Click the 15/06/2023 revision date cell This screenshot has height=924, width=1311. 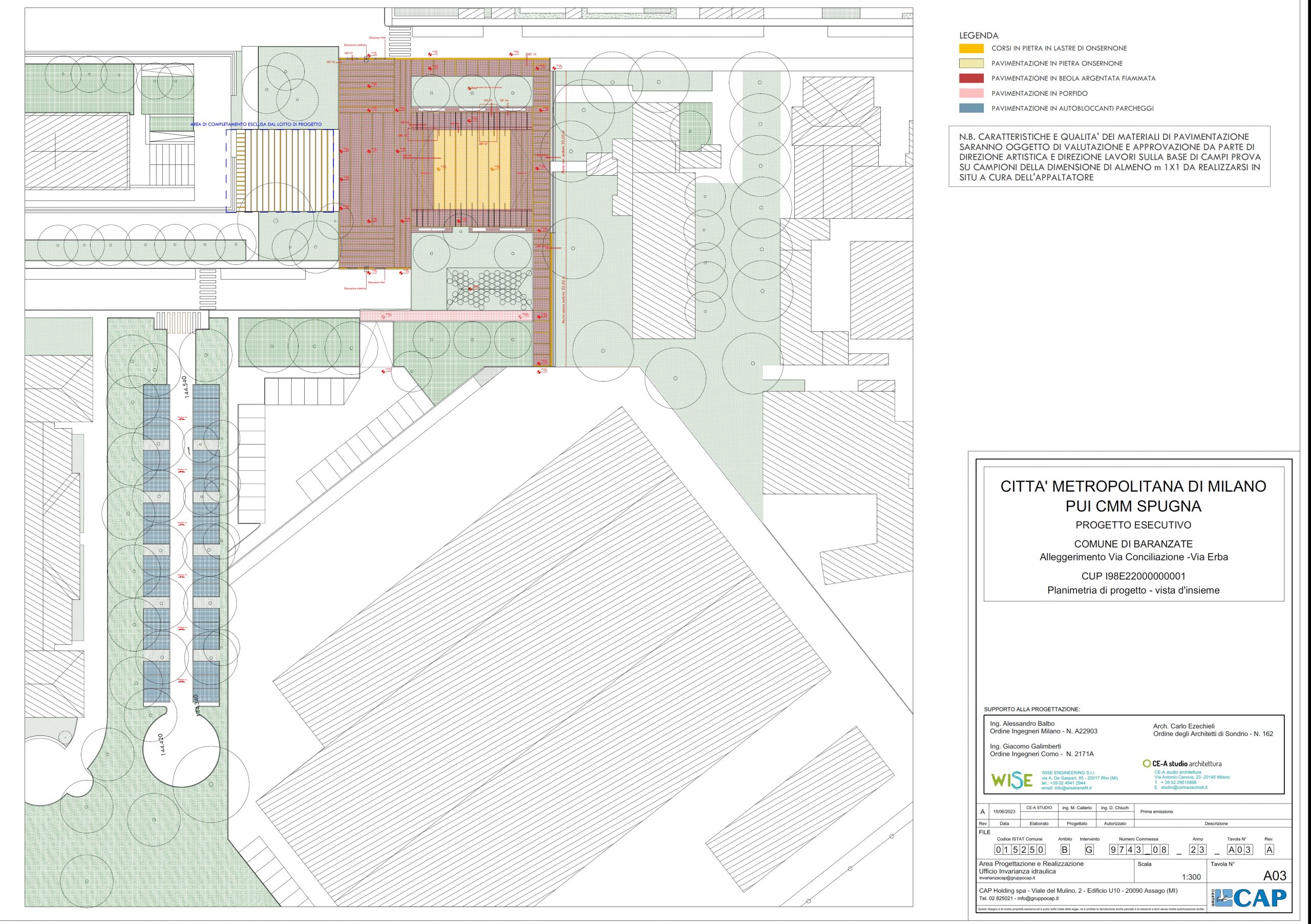coord(1004,811)
